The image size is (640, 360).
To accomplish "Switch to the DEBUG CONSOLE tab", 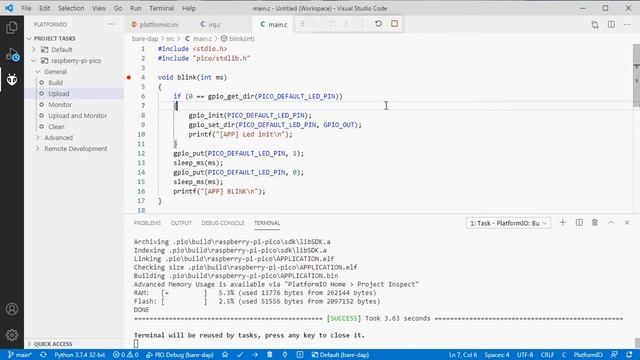I will [x=222, y=223].
